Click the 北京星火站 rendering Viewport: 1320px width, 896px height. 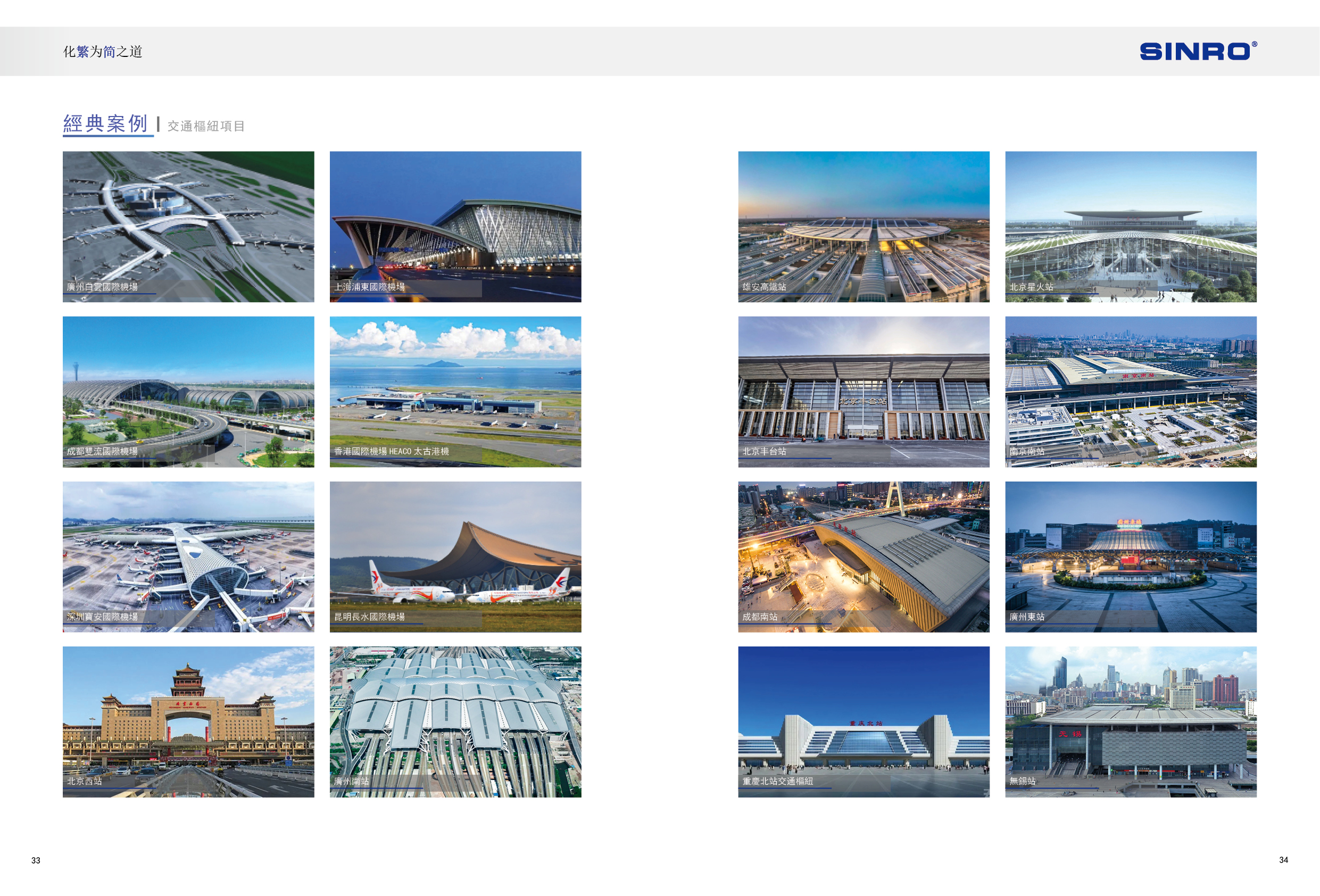click(x=1131, y=226)
